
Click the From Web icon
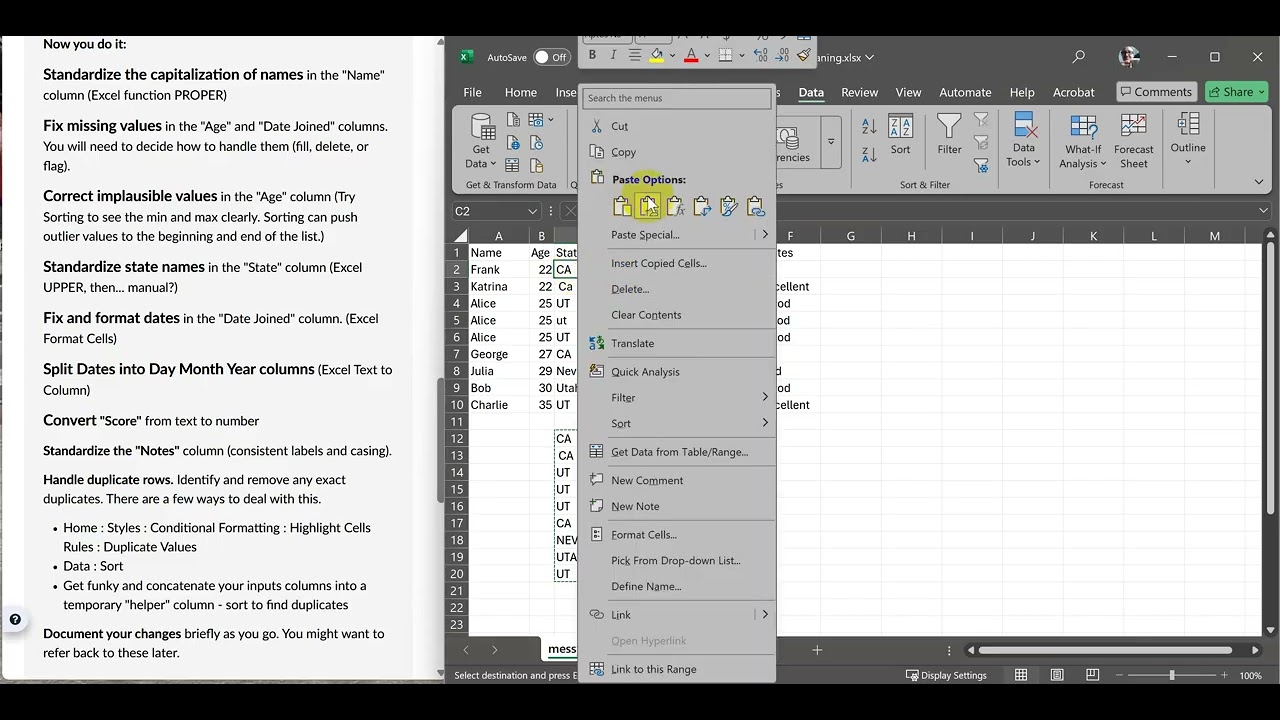pyautogui.click(x=513, y=143)
